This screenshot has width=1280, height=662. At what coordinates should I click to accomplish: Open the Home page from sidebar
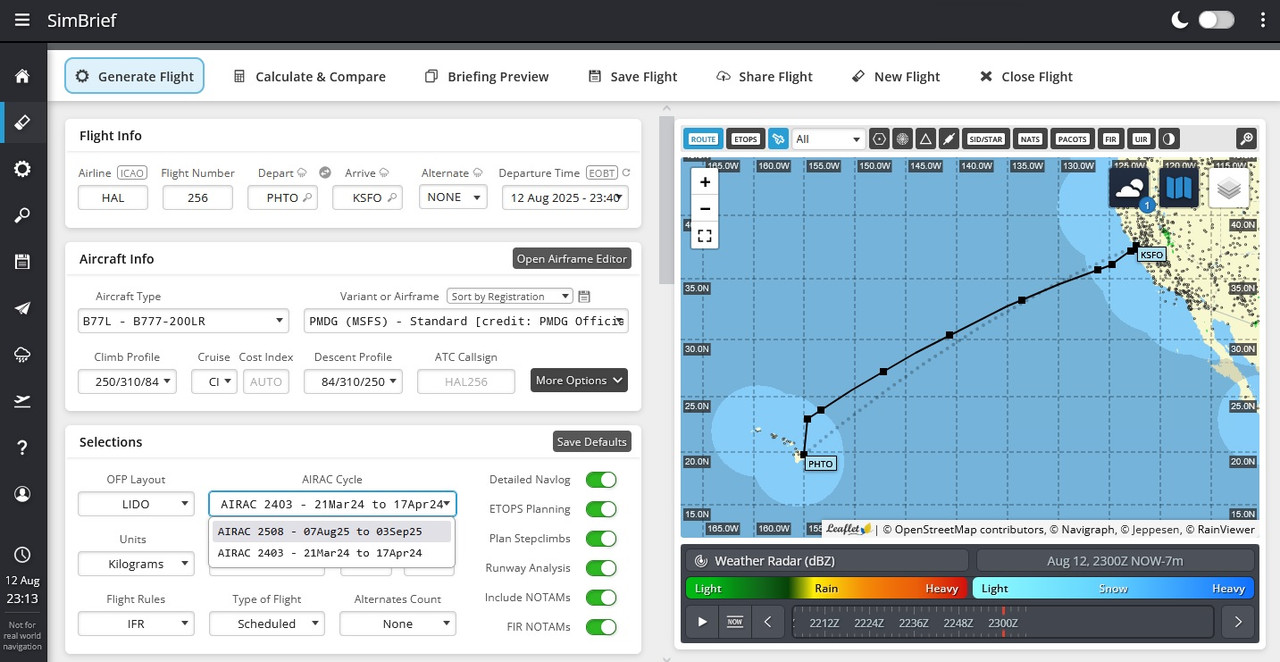point(22,77)
